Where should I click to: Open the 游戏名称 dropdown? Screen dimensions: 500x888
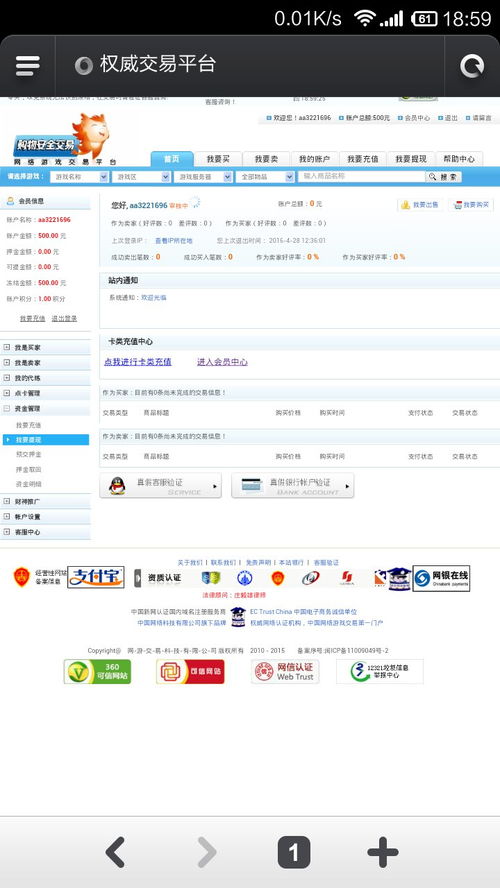point(79,177)
